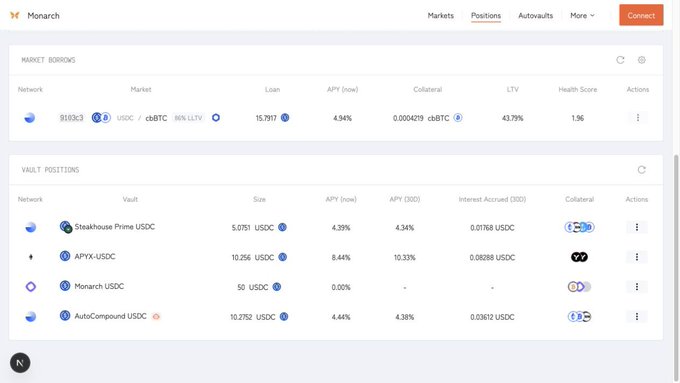
Task: Refresh the Market Borrows table
Action: click(620, 60)
